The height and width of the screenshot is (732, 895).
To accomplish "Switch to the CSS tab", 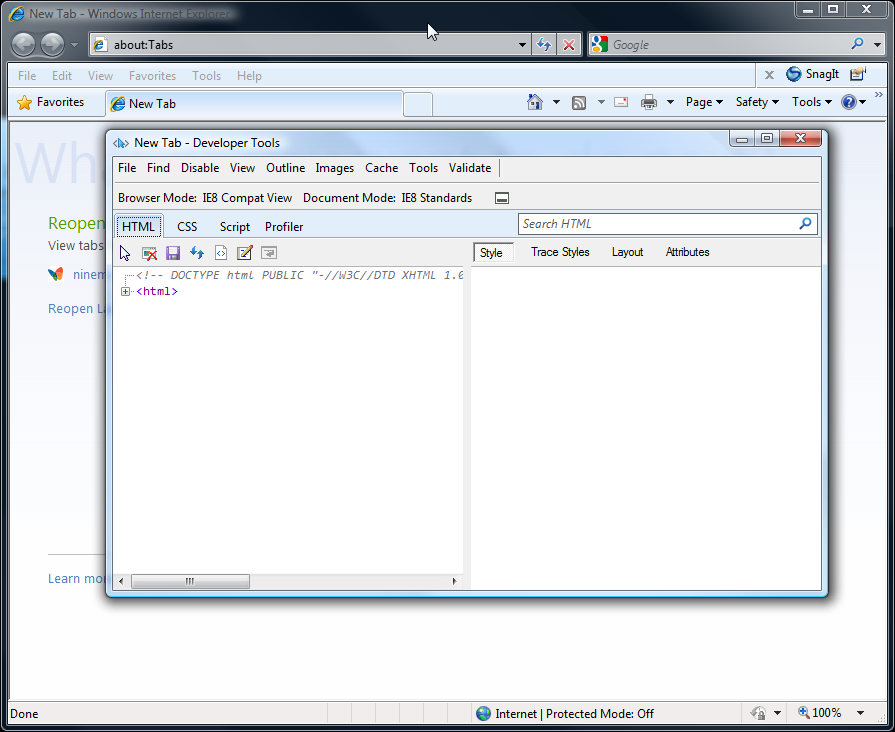I will click(x=187, y=227).
